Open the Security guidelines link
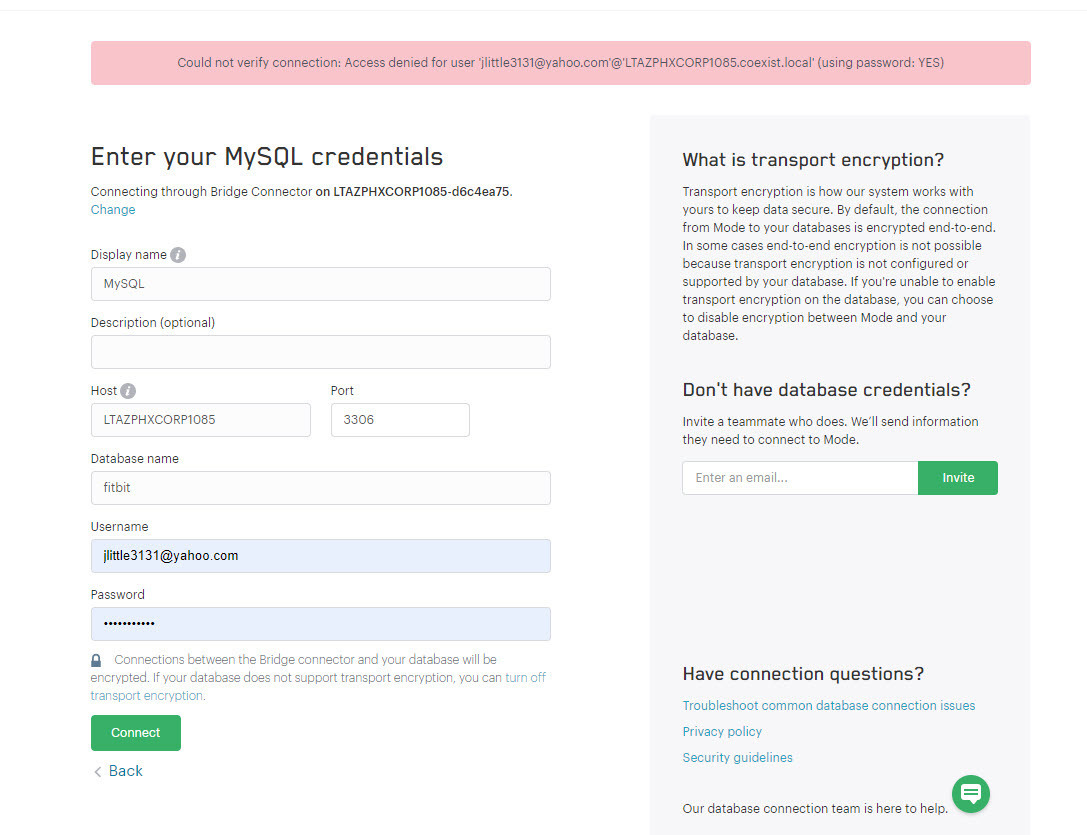 pyautogui.click(x=737, y=757)
